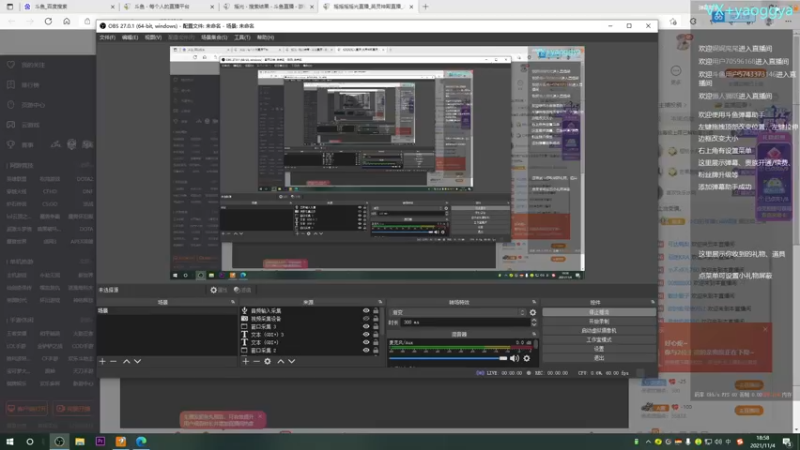
Task: Click the 开始录制 start recording button
Action: tap(599, 321)
